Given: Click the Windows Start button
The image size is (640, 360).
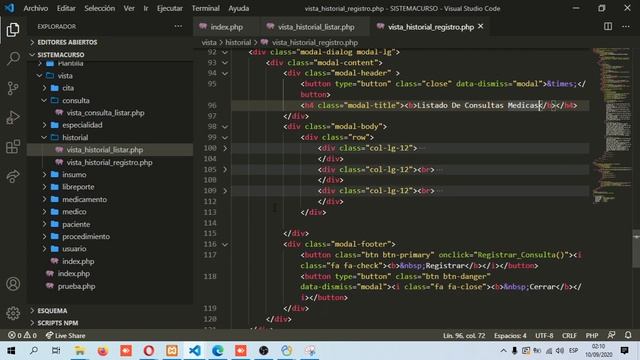Looking at the screenshot, I should (11, 351).
